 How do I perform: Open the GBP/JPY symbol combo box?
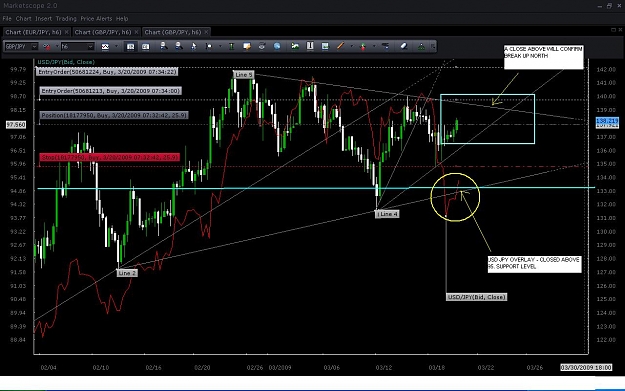click(x=21, y=47)
